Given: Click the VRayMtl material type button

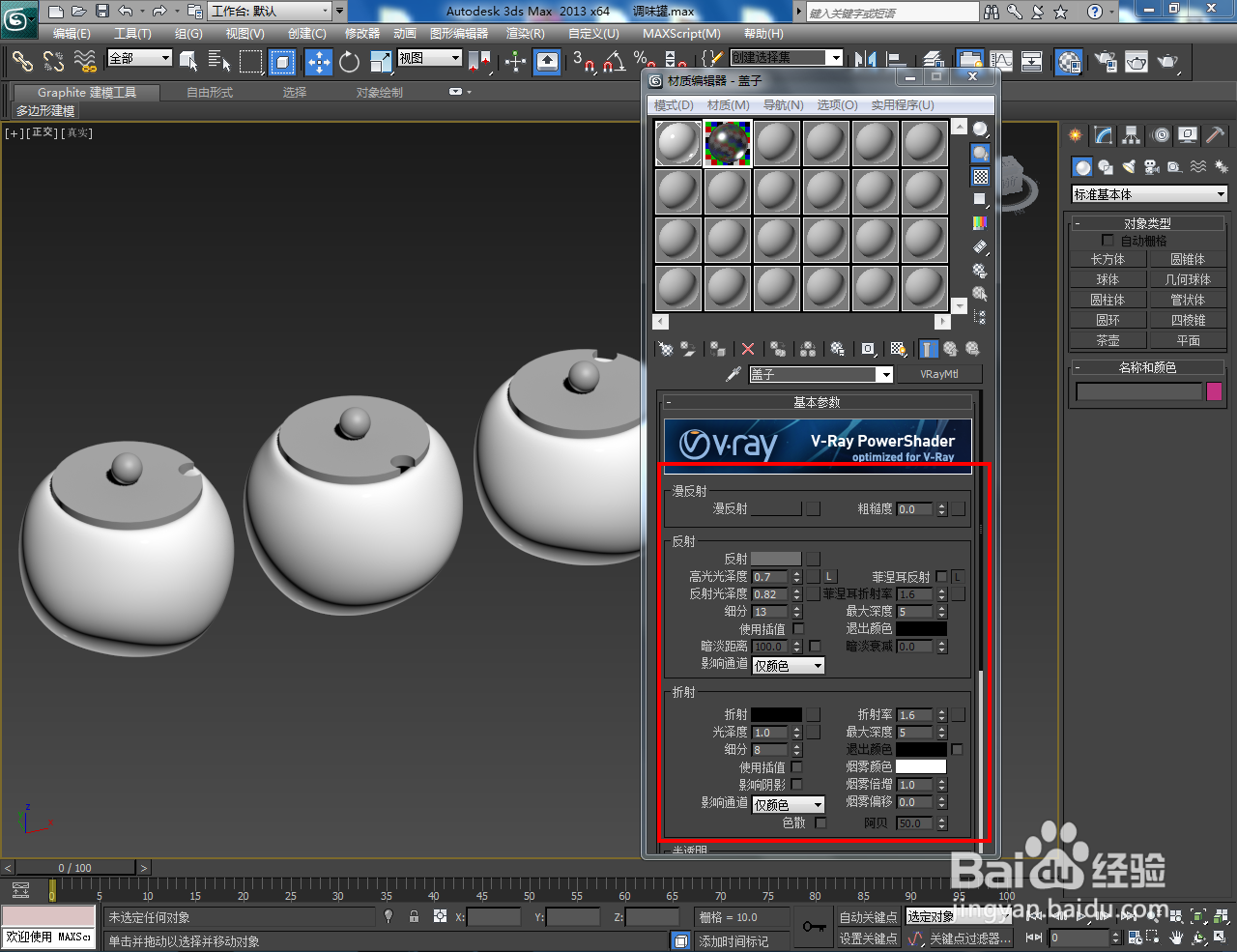Looking at the screenshot, I should (x=939, y=374).
